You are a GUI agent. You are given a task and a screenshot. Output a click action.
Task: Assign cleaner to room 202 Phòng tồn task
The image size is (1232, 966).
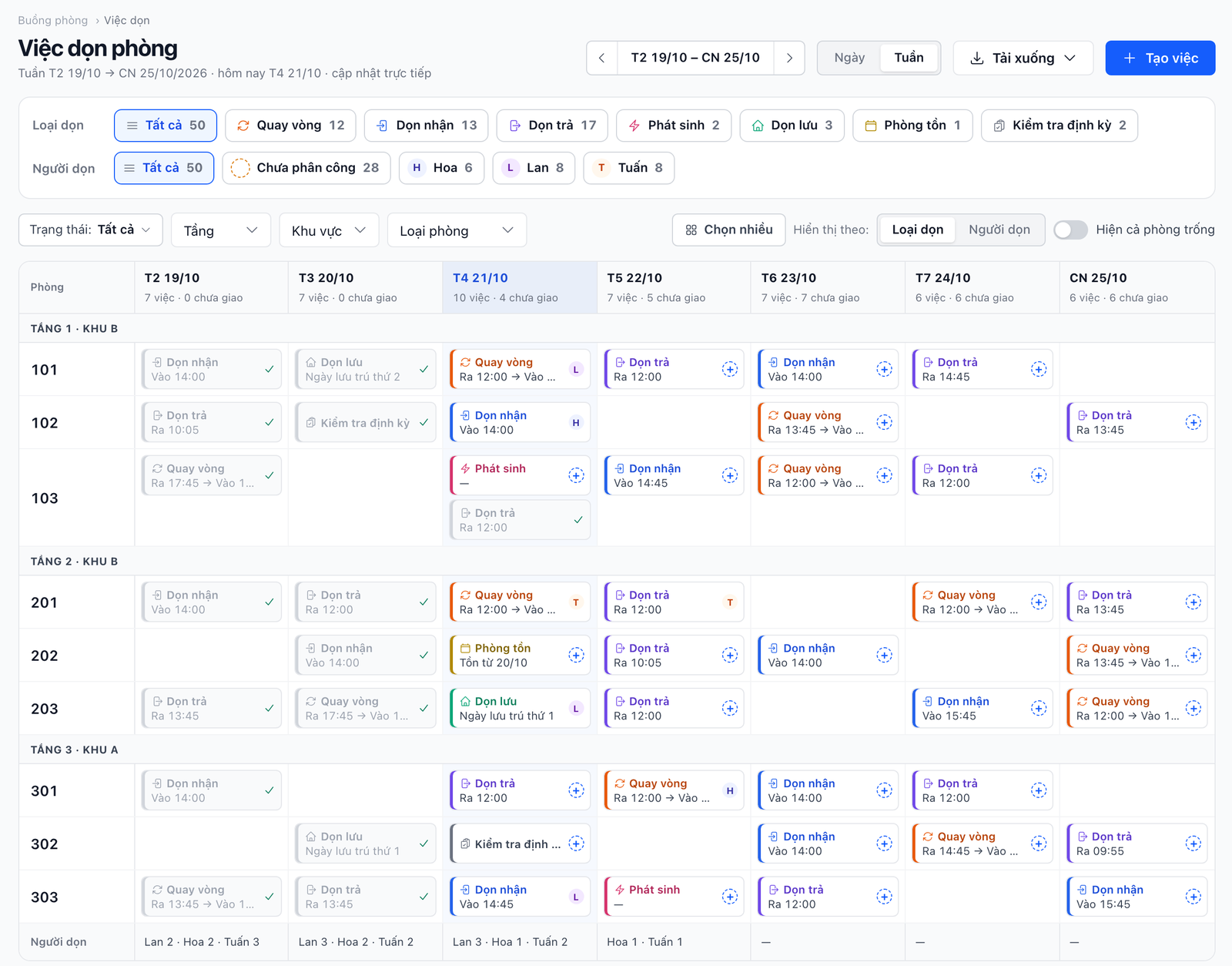(x=576, y=656)
